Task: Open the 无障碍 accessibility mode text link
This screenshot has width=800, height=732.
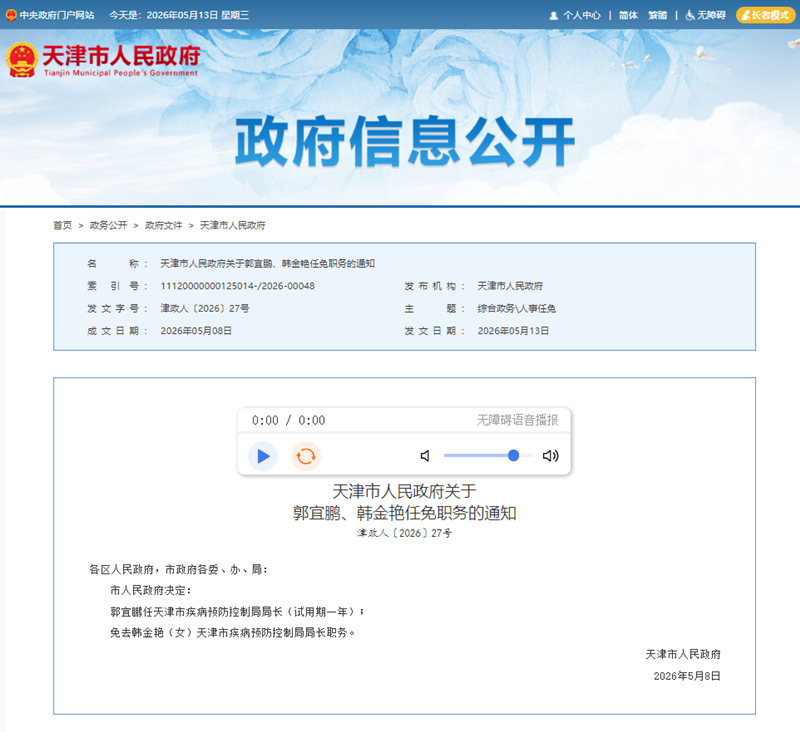Action: point(711,15)
